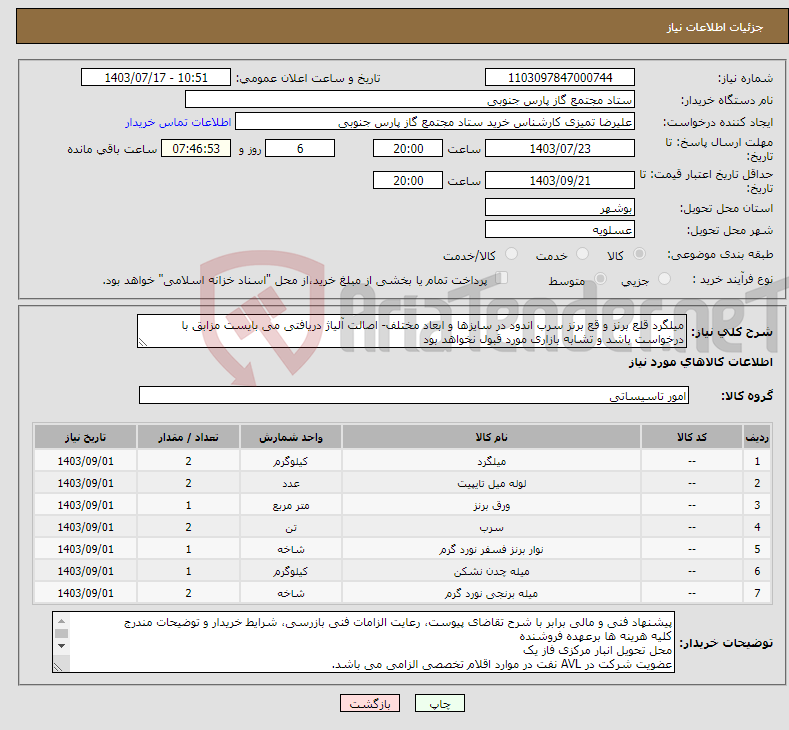The image size is (789, 730).
Task: Click the شماره نیاز number field
Action: 560,77
